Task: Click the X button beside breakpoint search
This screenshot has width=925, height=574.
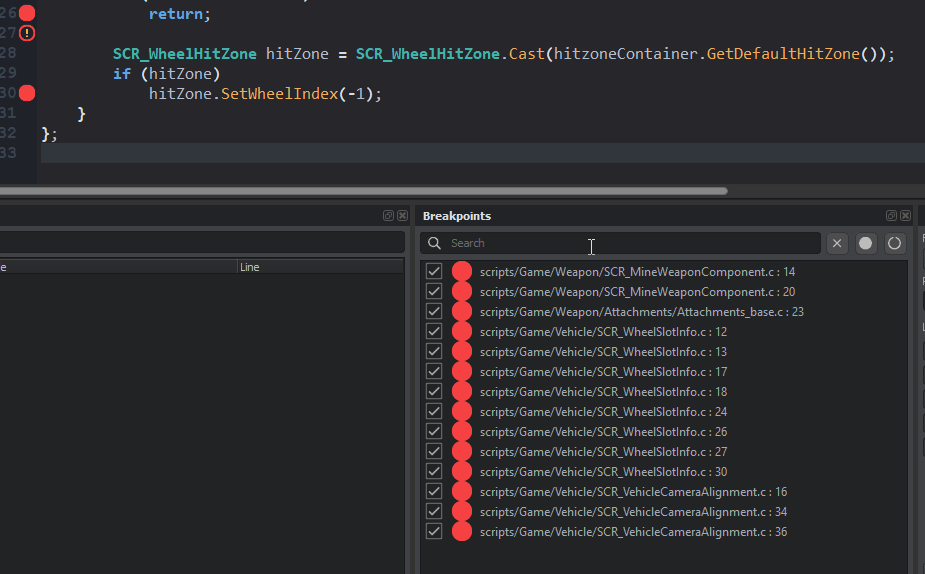Action: click(x=837, y=243)
